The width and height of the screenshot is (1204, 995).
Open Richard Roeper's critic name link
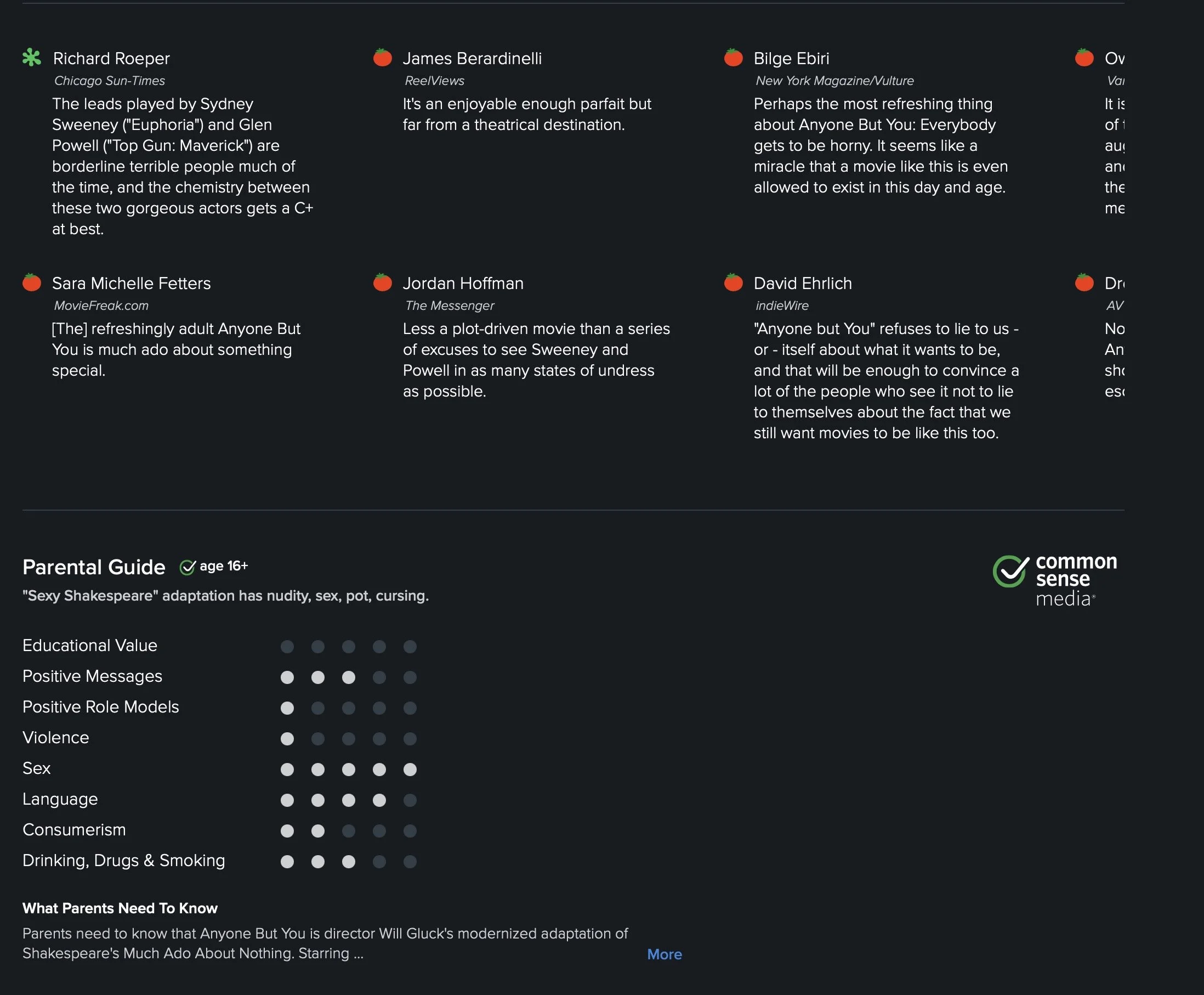pyautogui.click(x=111, y=59)
